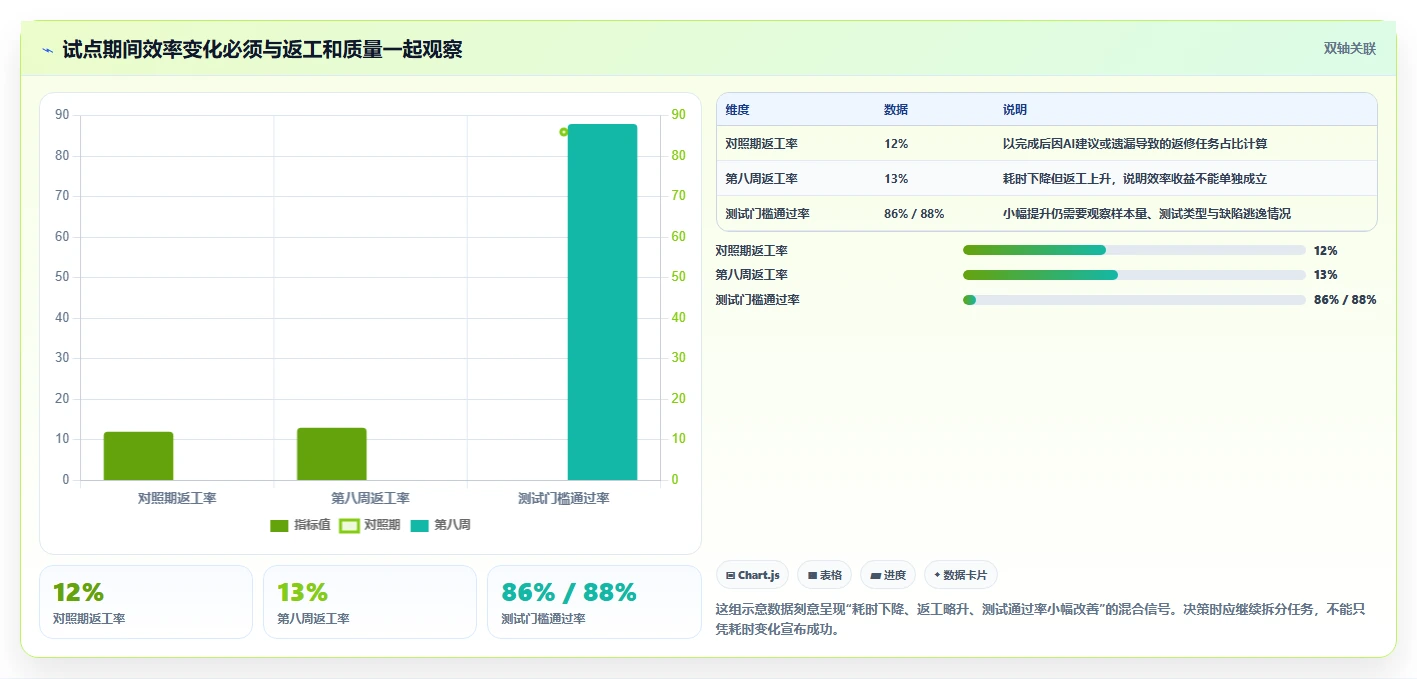This screenshot has width=1417, height=679.
Task: Select the 表格 tag chip
Action: coord(825,575)
